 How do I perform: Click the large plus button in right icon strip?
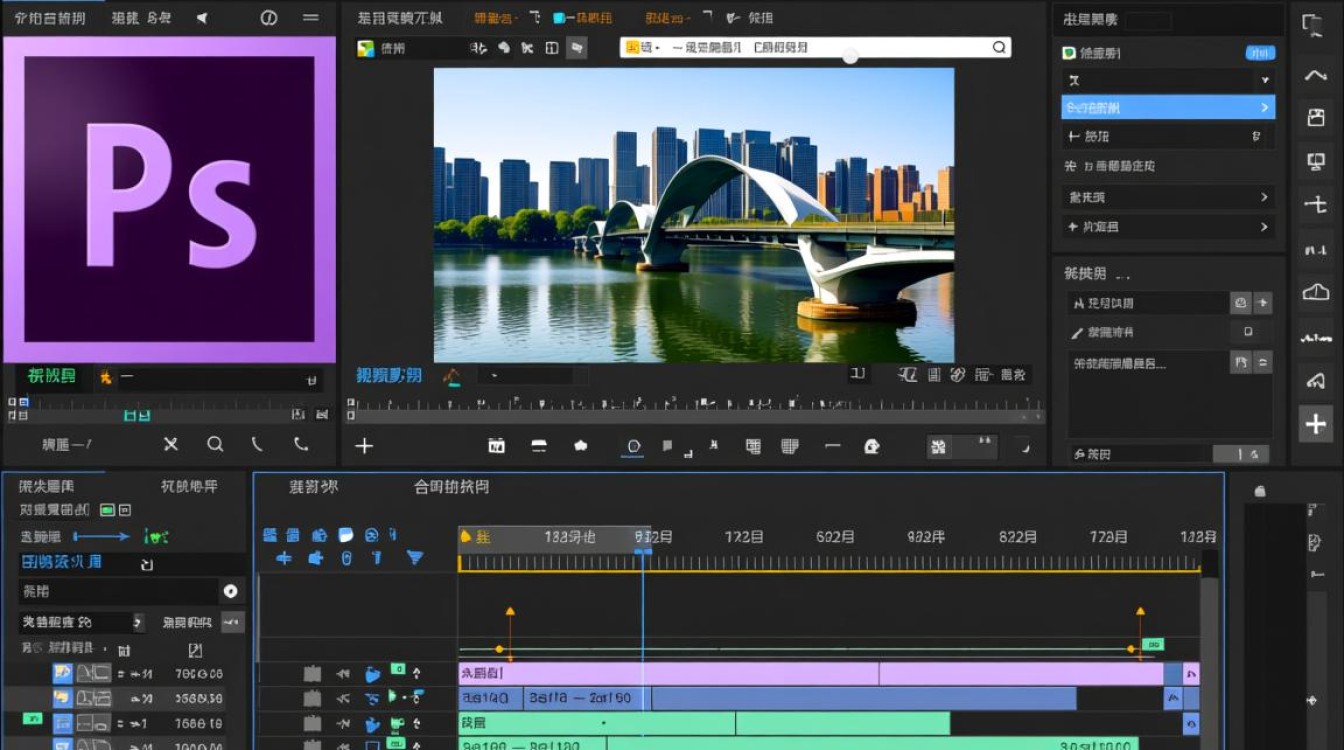point(1315,424)
